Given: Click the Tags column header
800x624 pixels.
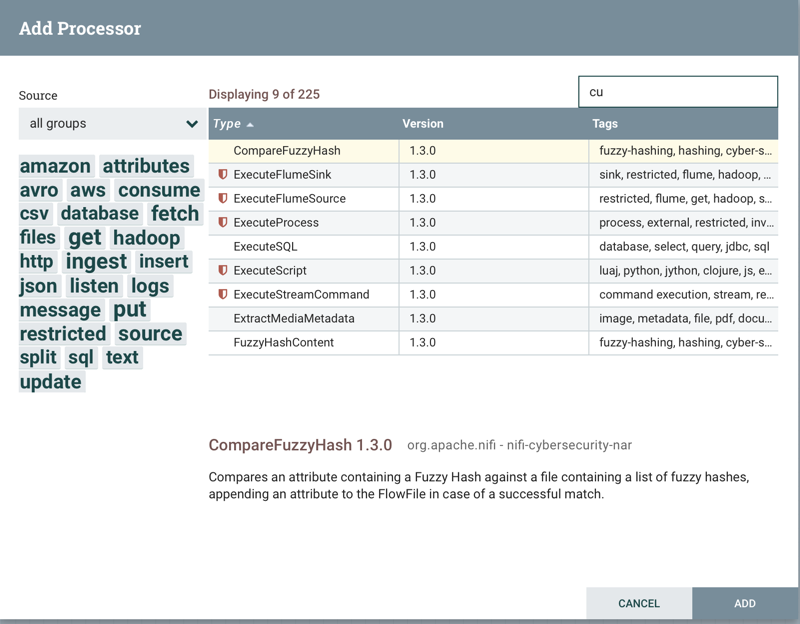Looking at the screenshot, I should (605, 124).
